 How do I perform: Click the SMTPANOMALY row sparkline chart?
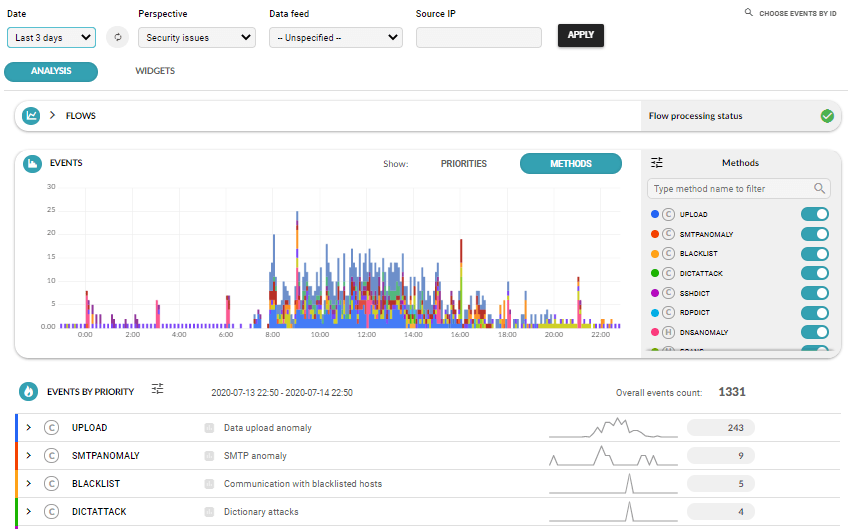click(613, 455)
